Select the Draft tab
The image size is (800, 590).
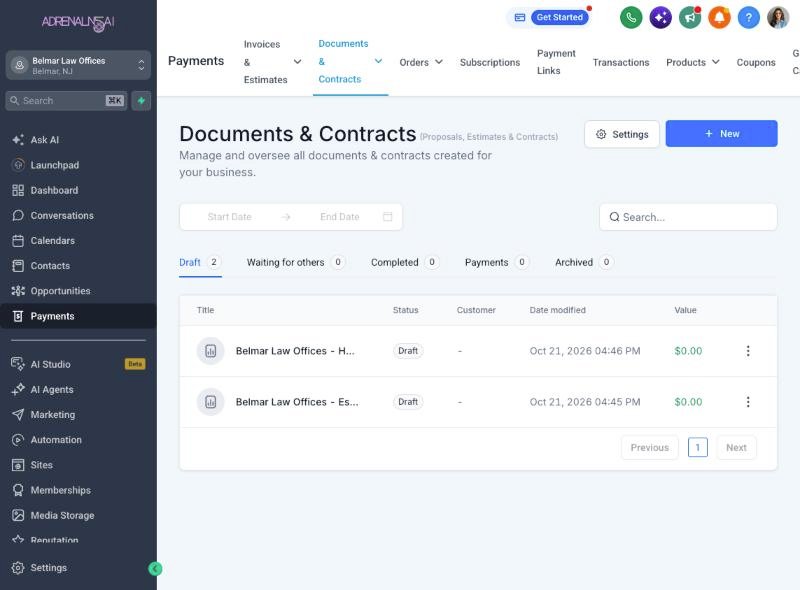[200, 262]
